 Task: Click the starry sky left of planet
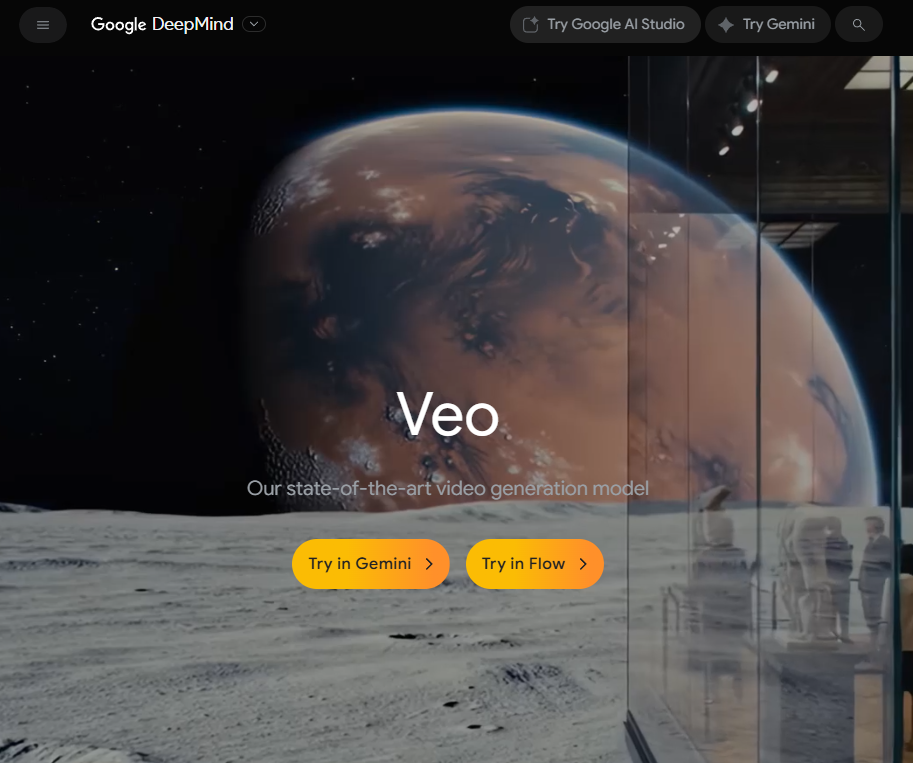(x=116, y=262)
